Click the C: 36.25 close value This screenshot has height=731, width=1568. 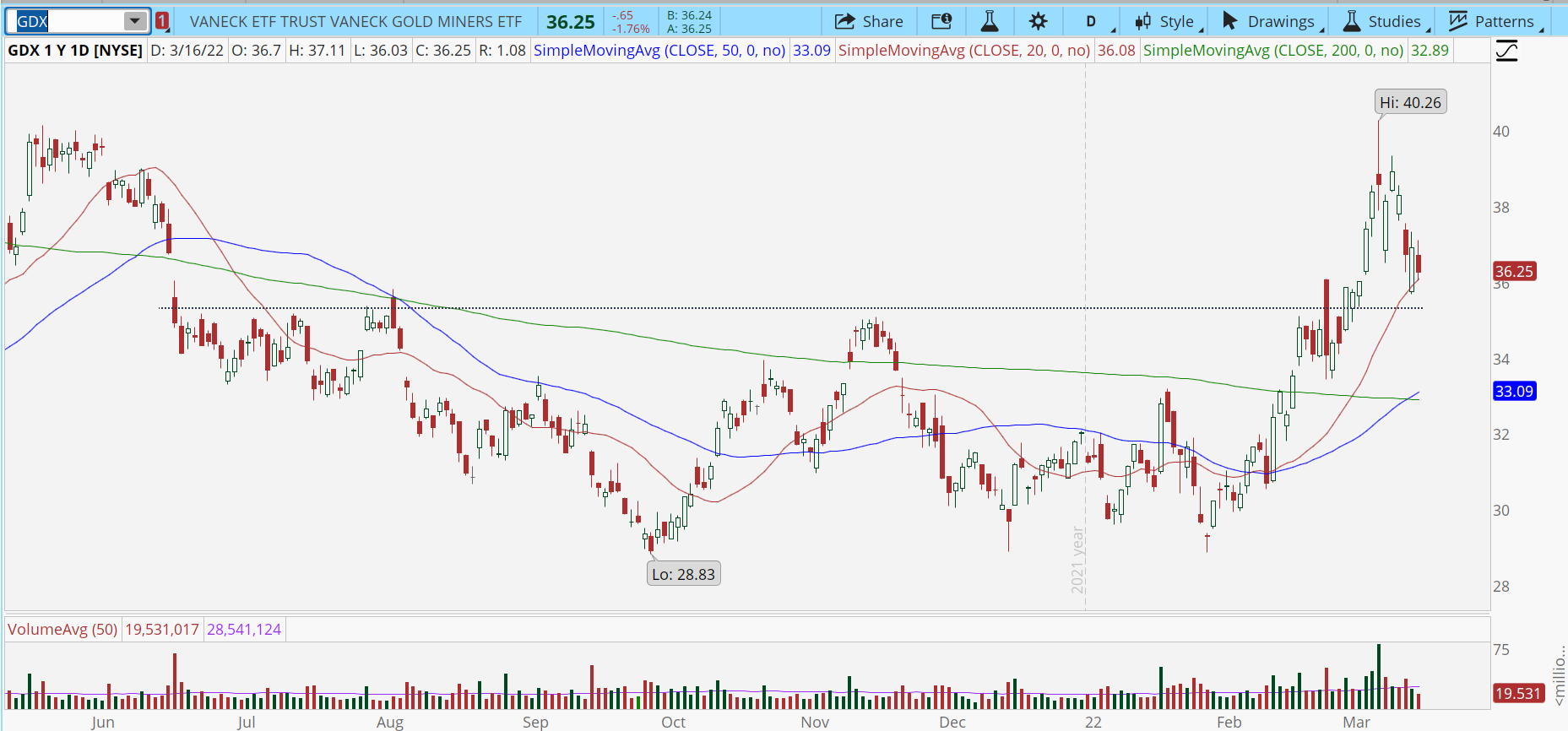tap(443, 51)
